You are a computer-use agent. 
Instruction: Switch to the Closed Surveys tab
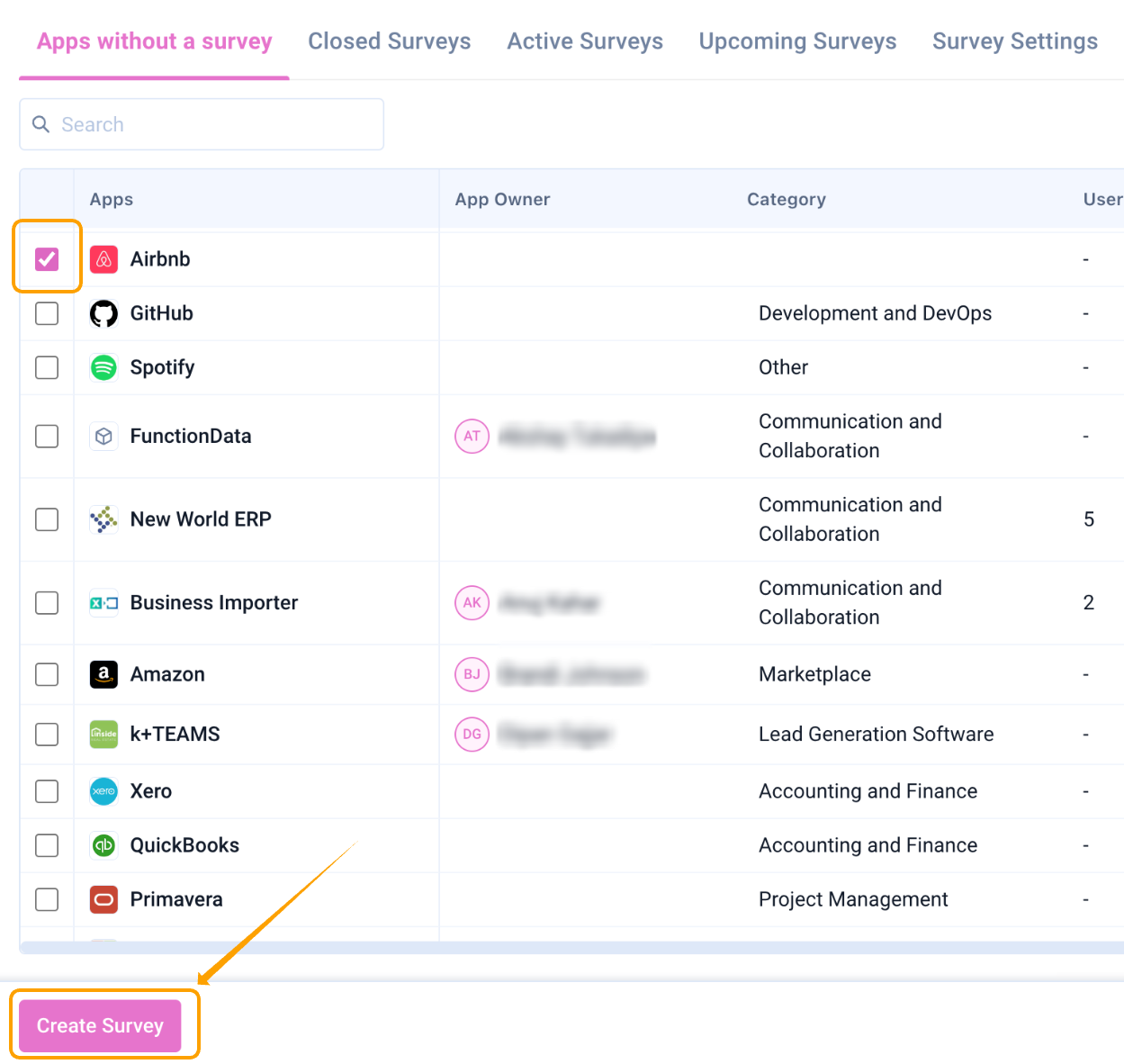point(390,42)
